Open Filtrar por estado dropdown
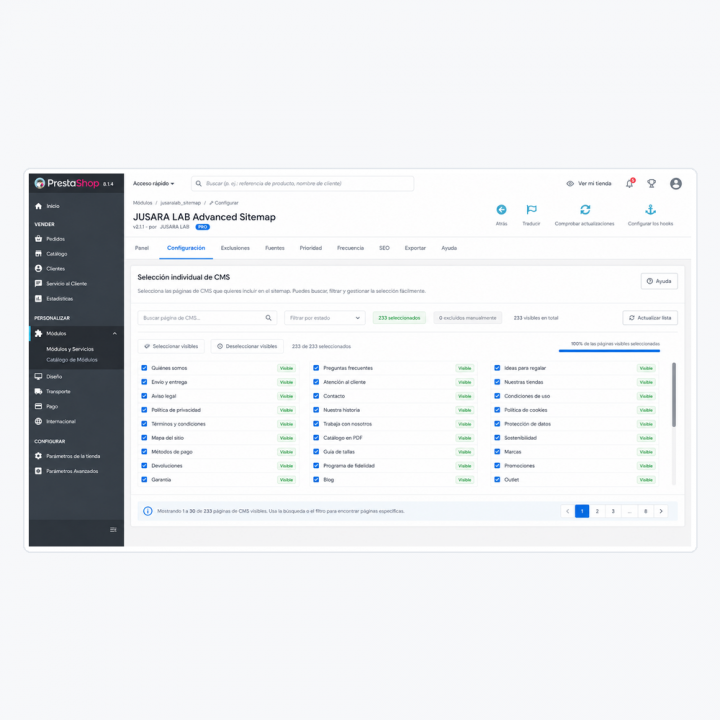Viewport: 720px width, 720px height. coord(325,318)
